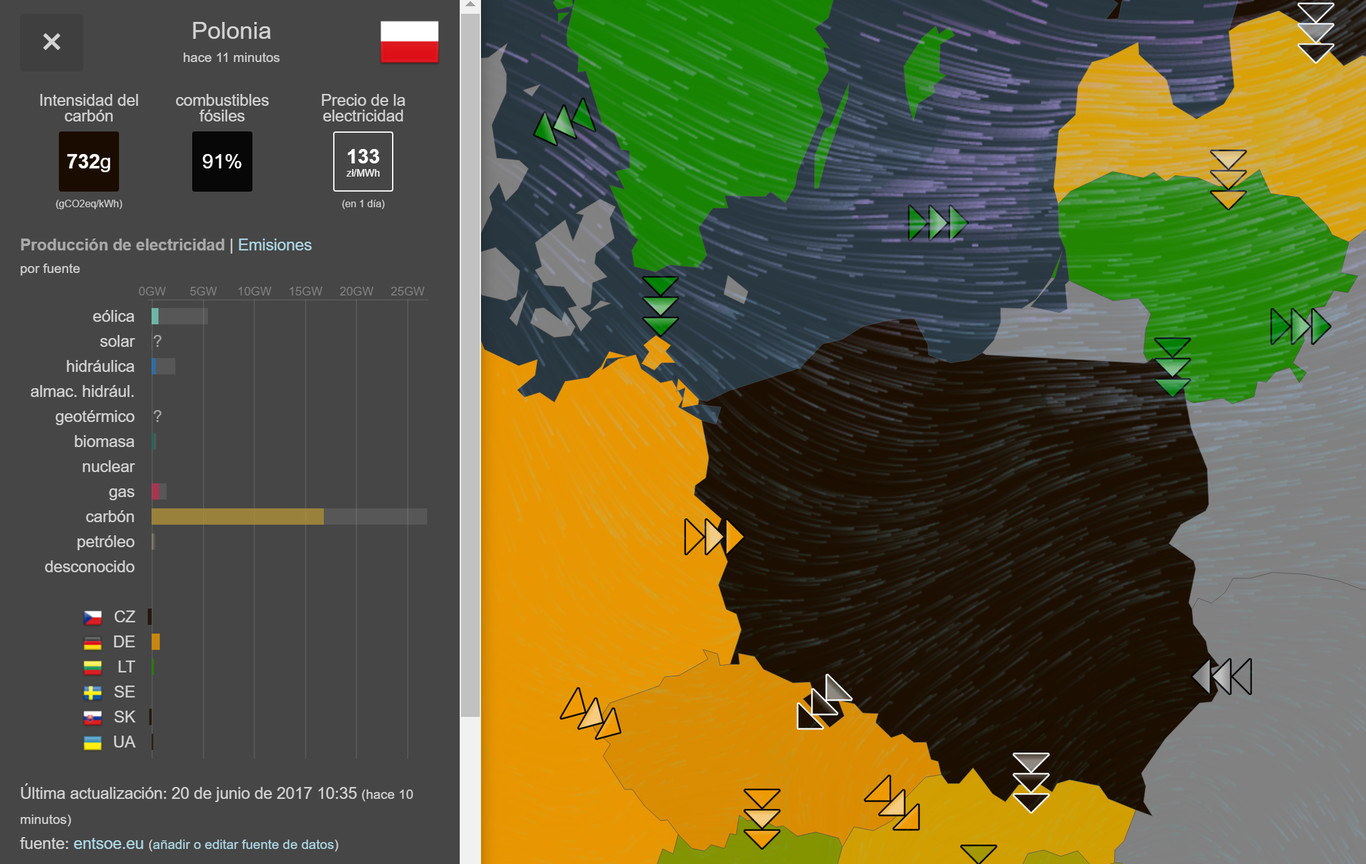The image size is (1366, 864).
Task: Click the Polish flag icon in the header
Action: tap(408, 43)
